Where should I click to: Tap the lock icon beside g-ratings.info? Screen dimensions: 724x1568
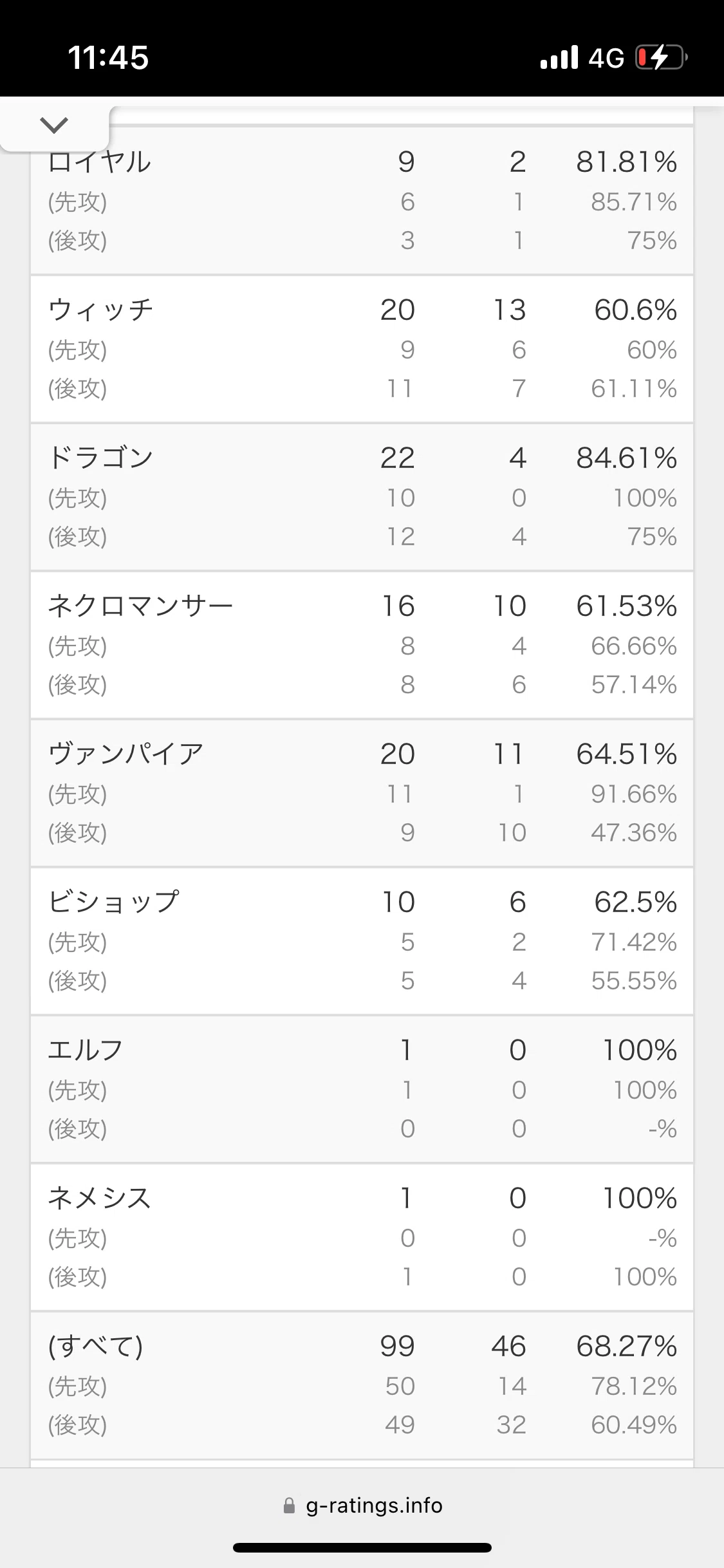(x=289, y=1506)
